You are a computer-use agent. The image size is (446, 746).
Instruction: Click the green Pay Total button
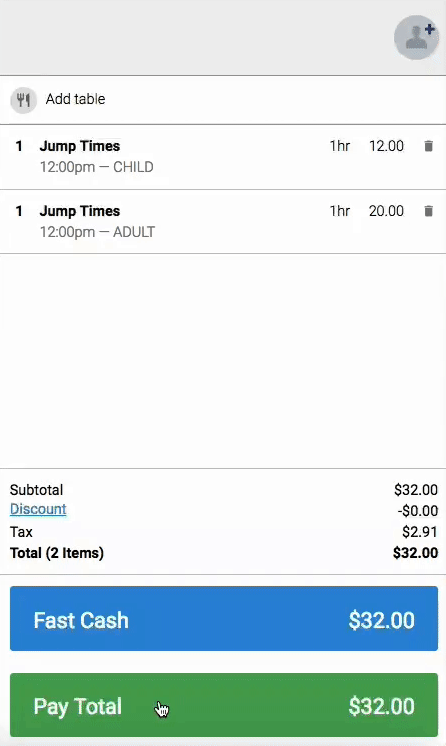coord(224,705)
